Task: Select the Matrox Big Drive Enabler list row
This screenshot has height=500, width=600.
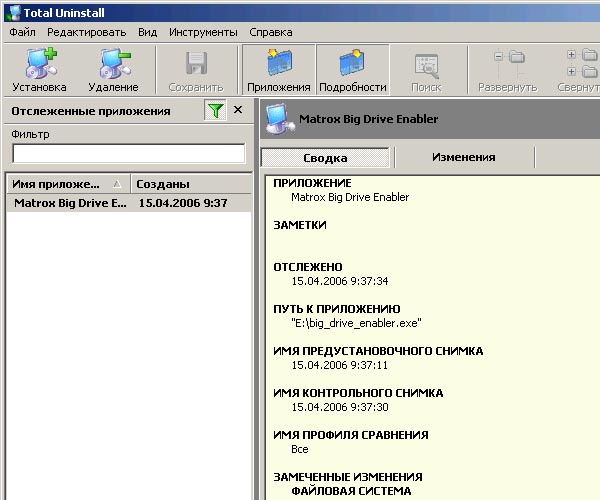Action: coord(129,203)
